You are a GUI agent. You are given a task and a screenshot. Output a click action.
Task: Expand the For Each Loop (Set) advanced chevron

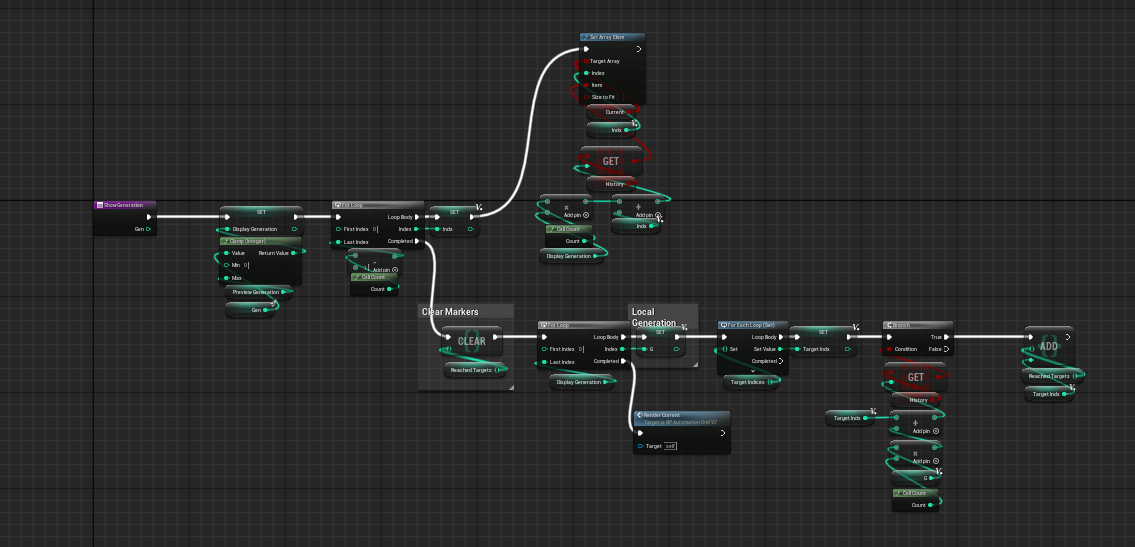753,371
